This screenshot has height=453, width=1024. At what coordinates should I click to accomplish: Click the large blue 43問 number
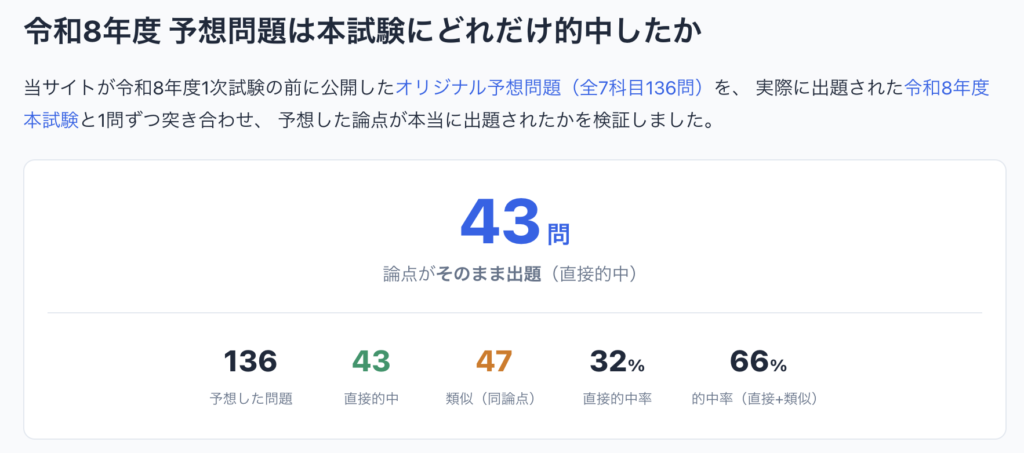click(515, 223)
